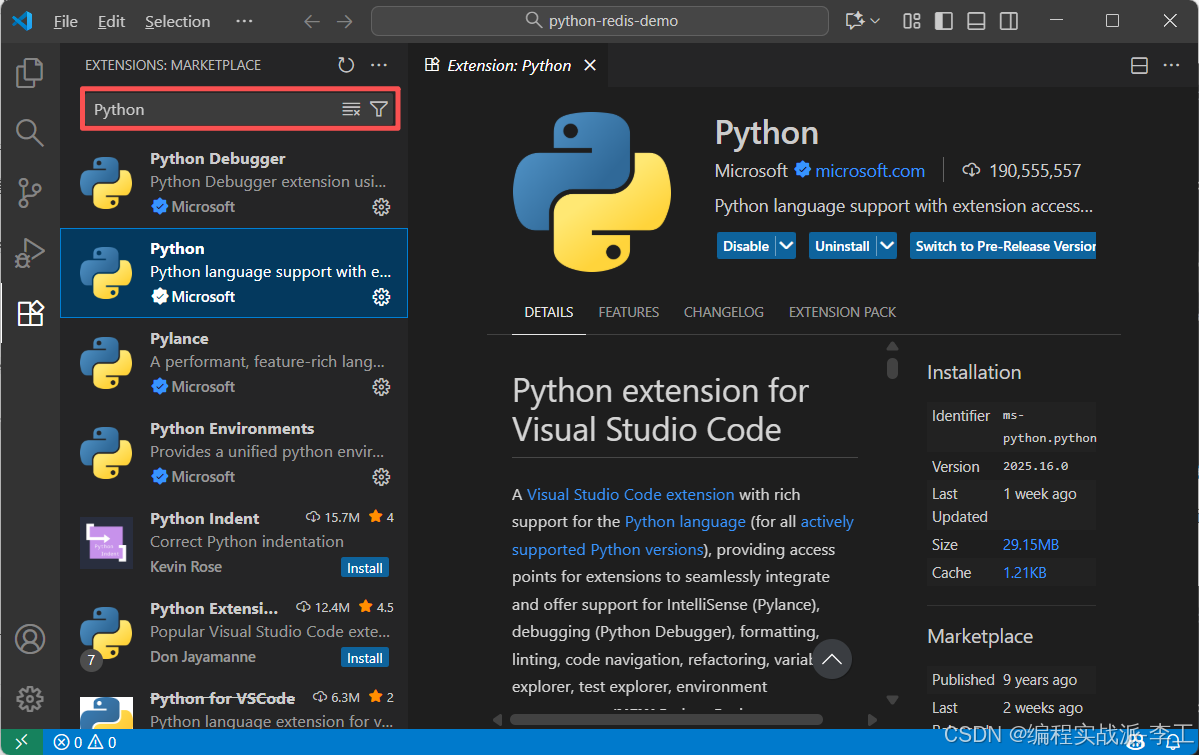This screenshot has height=755, width=1199.
Task: Open the Explorer view in activity bar
Action: [30, 72]
